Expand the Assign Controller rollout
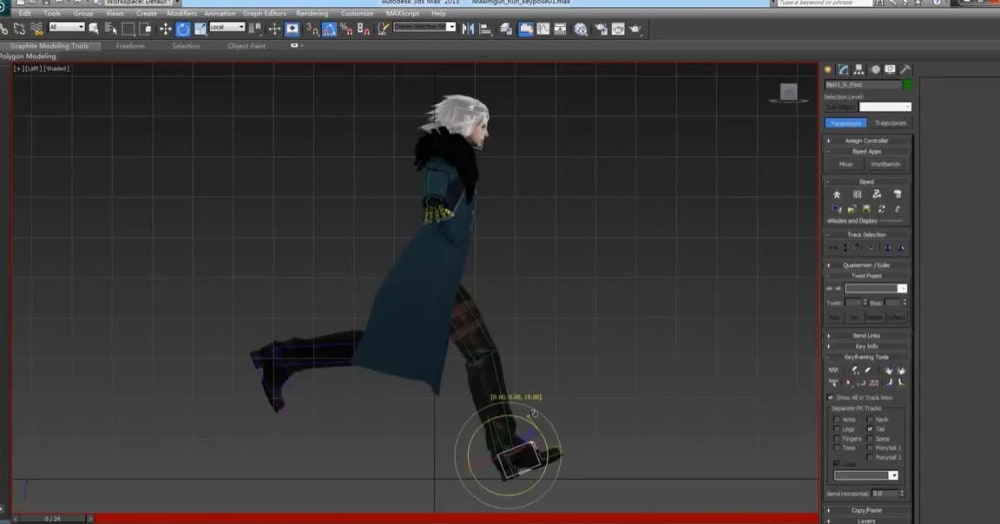1000x524 pixels. 867,140
